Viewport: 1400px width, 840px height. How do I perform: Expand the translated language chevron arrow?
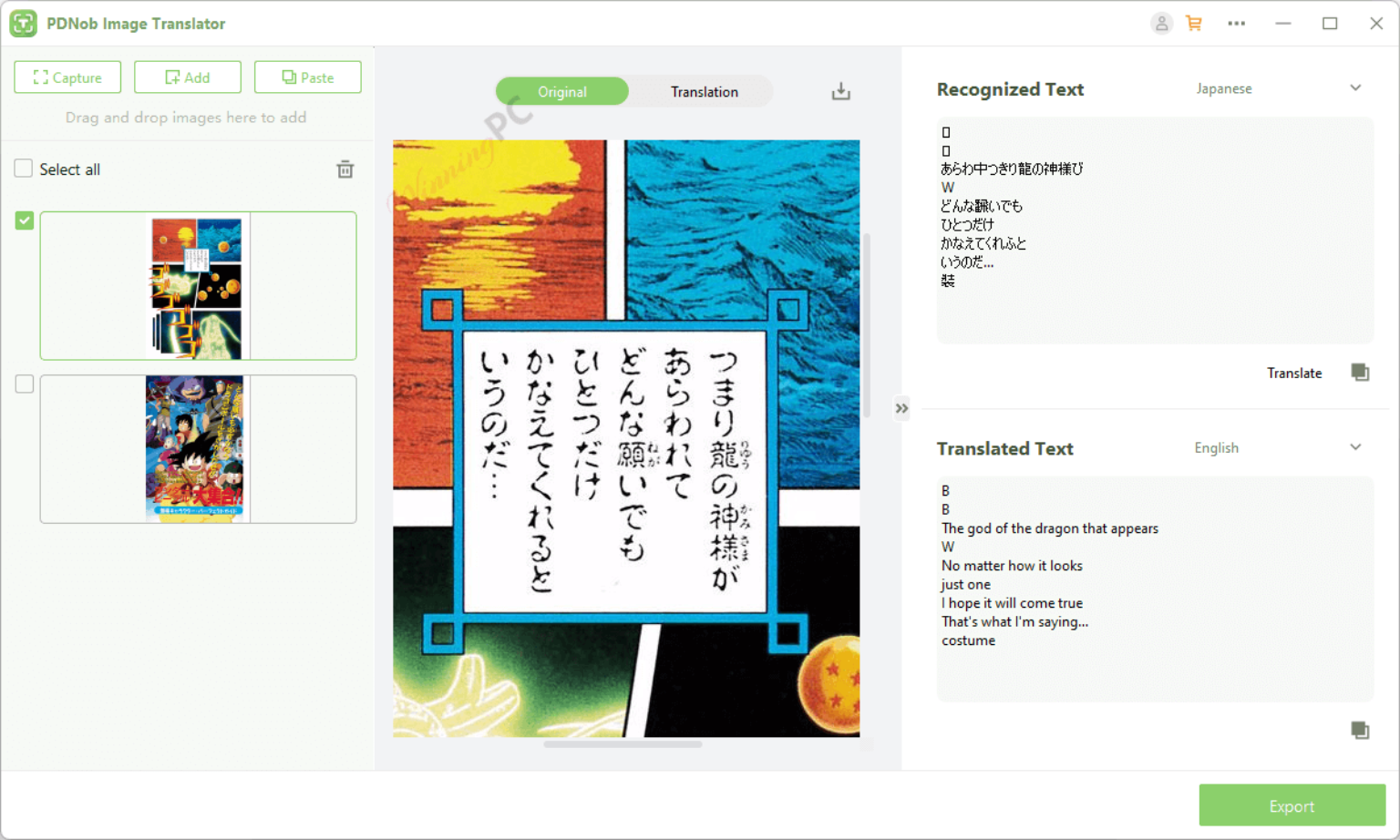pos(1355,447)
